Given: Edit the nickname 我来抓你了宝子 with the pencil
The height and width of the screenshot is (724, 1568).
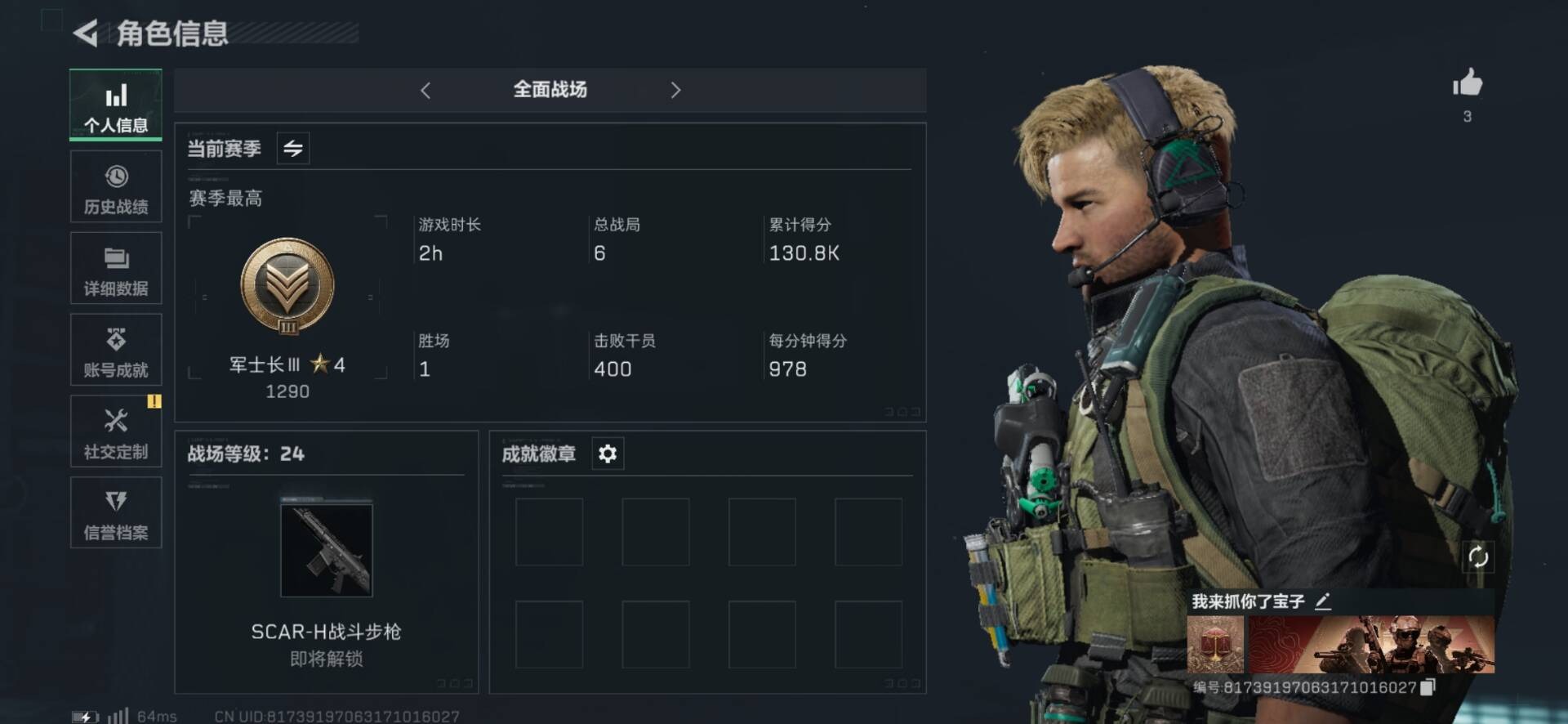Looking at the screenshot, I should [x=1323, y=601].
